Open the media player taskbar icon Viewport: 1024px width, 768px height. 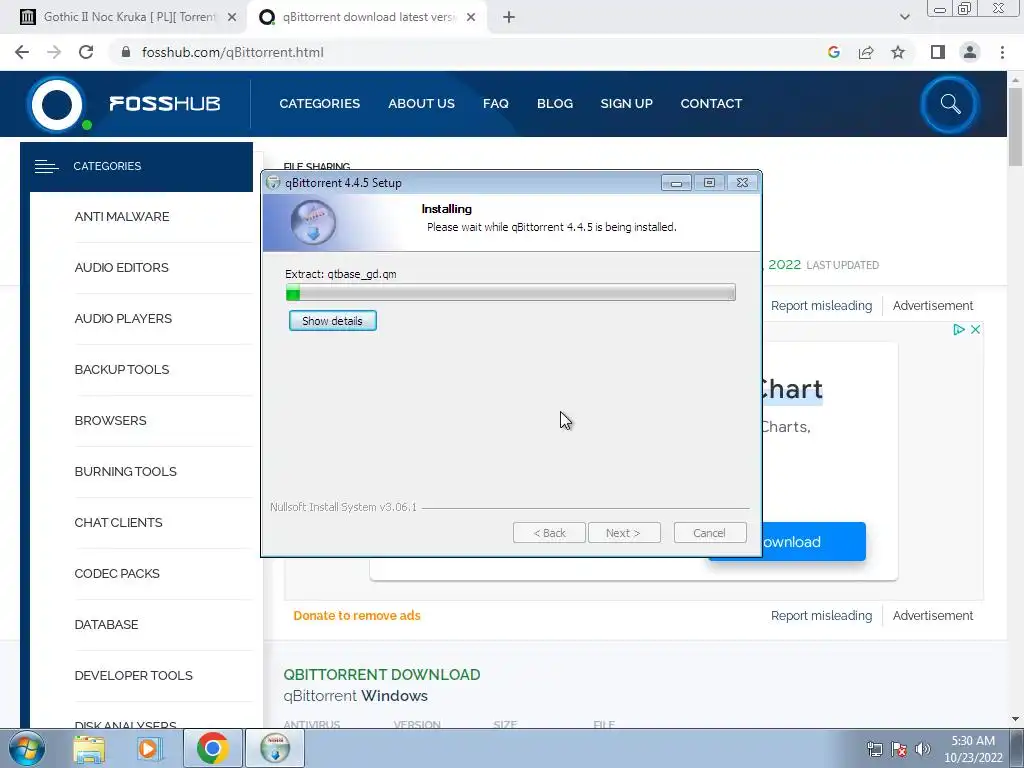tap(149, 748)
